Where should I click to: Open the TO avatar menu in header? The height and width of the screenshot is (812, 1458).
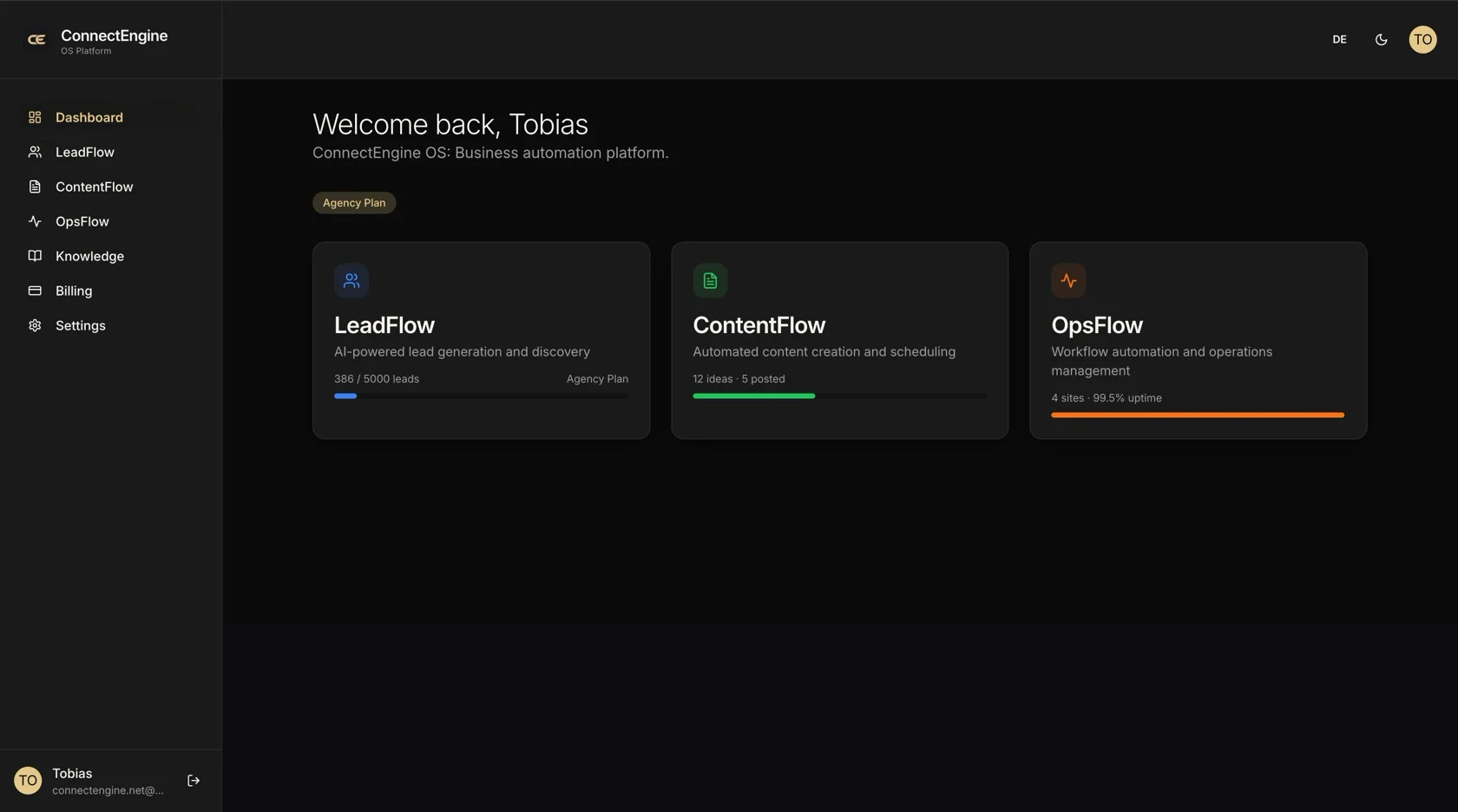click(x=1422, y=40)
